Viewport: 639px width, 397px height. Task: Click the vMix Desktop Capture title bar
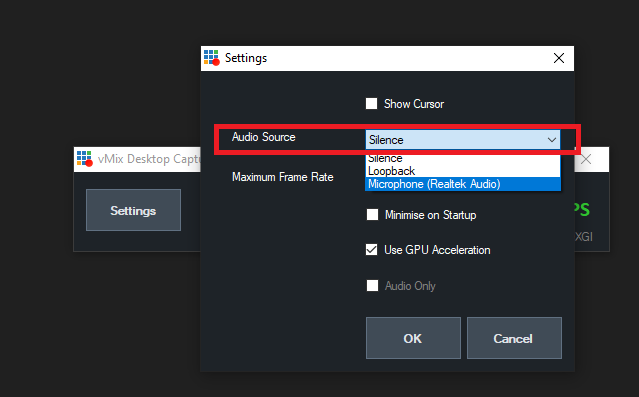pos(137,159)
